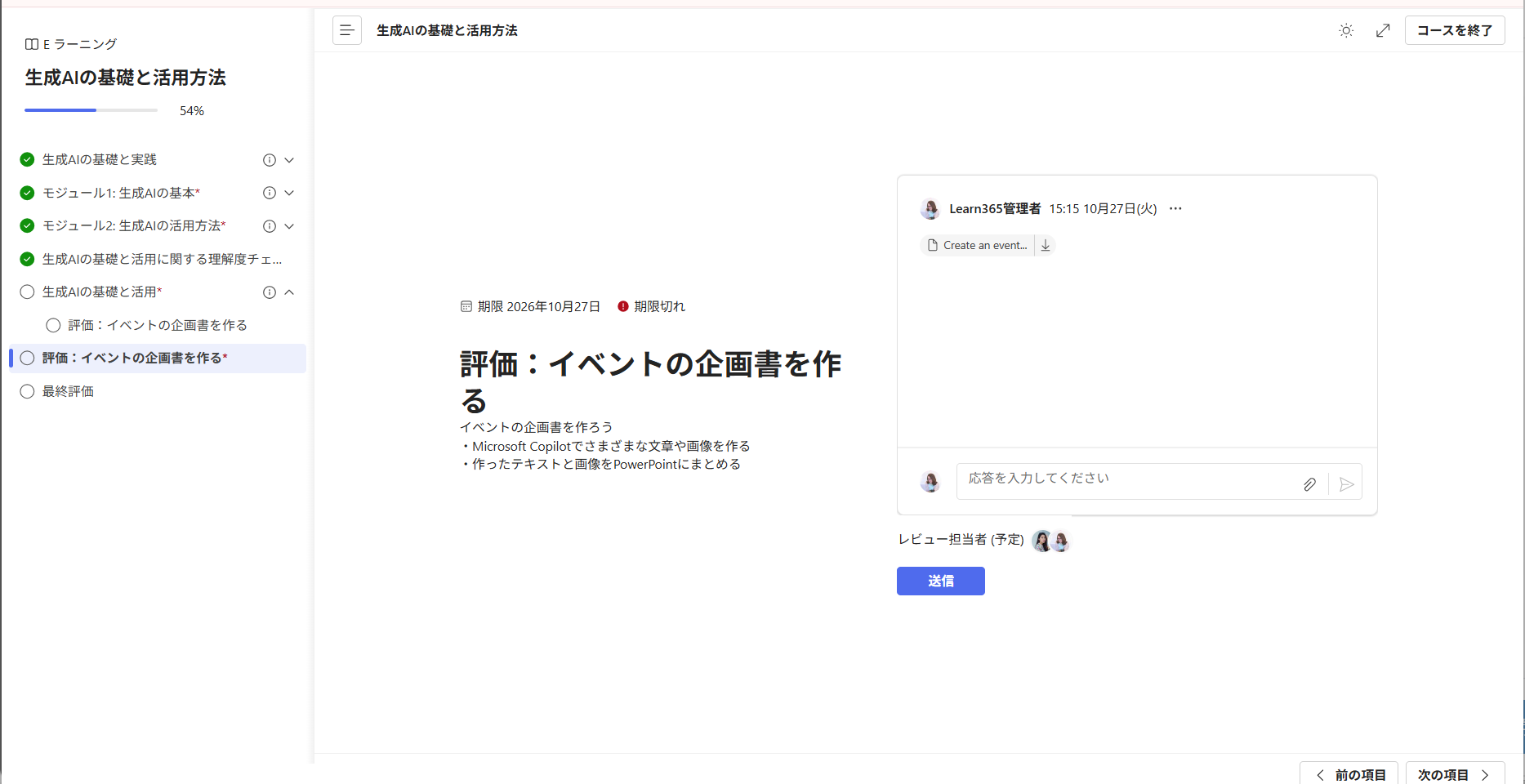Expand course to fullscreen via arrows icon

pos(1383,30)
